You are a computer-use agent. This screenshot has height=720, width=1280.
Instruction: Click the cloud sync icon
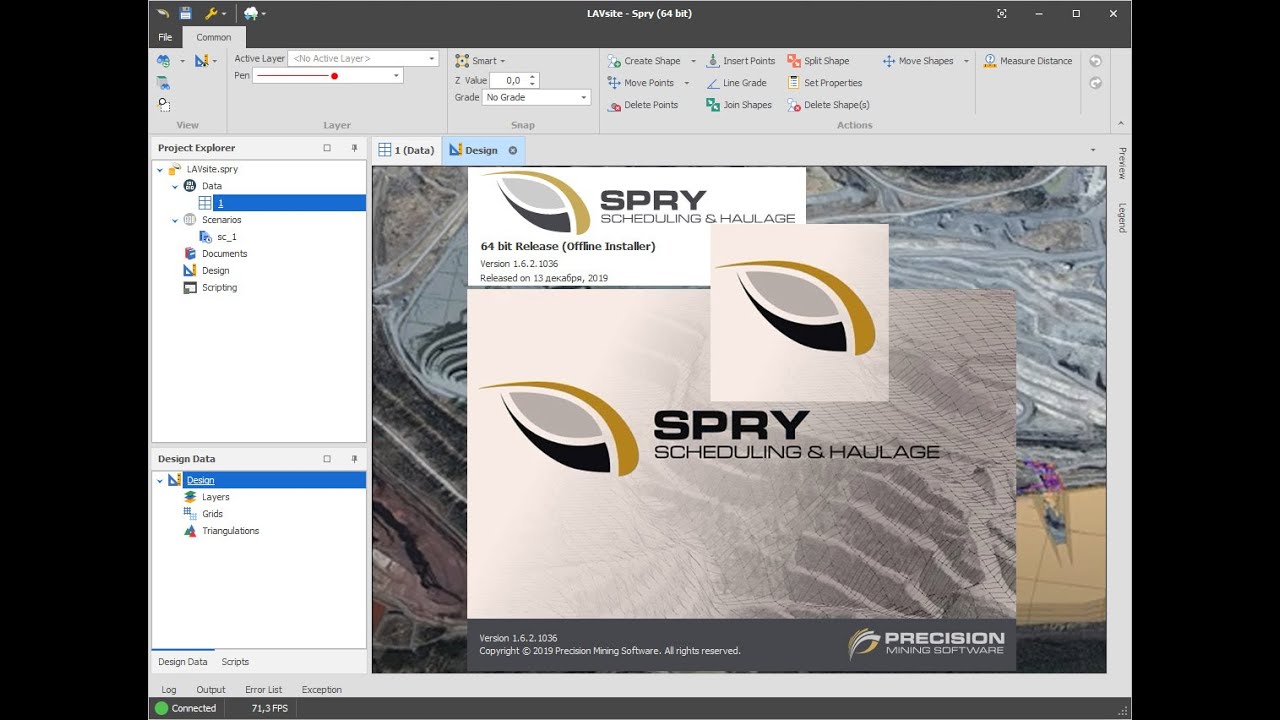[x=251, y=13]
